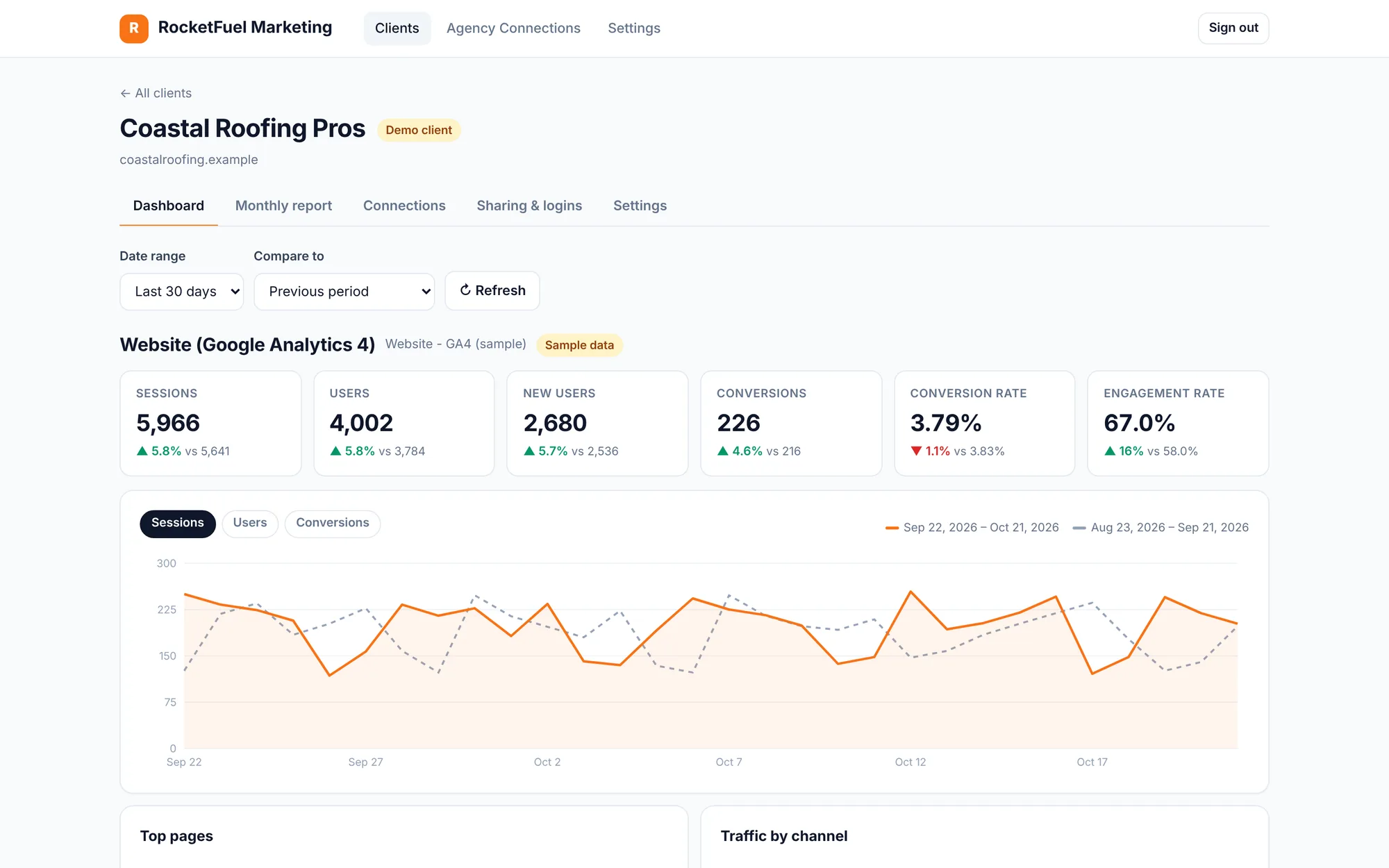Click the Conversions value 226

tap(738, 423)
